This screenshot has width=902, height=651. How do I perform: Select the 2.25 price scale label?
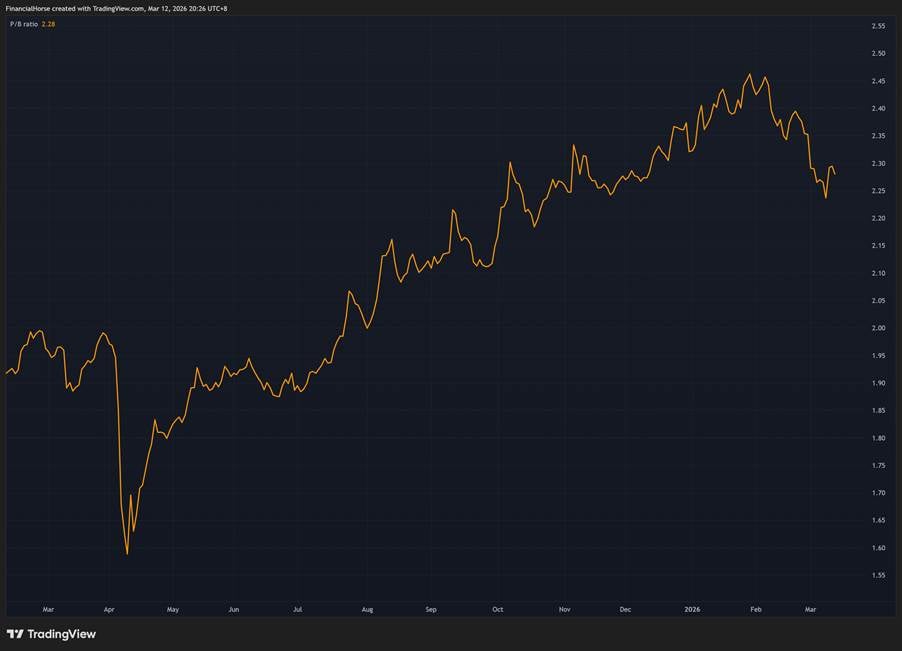pos(879,191)
